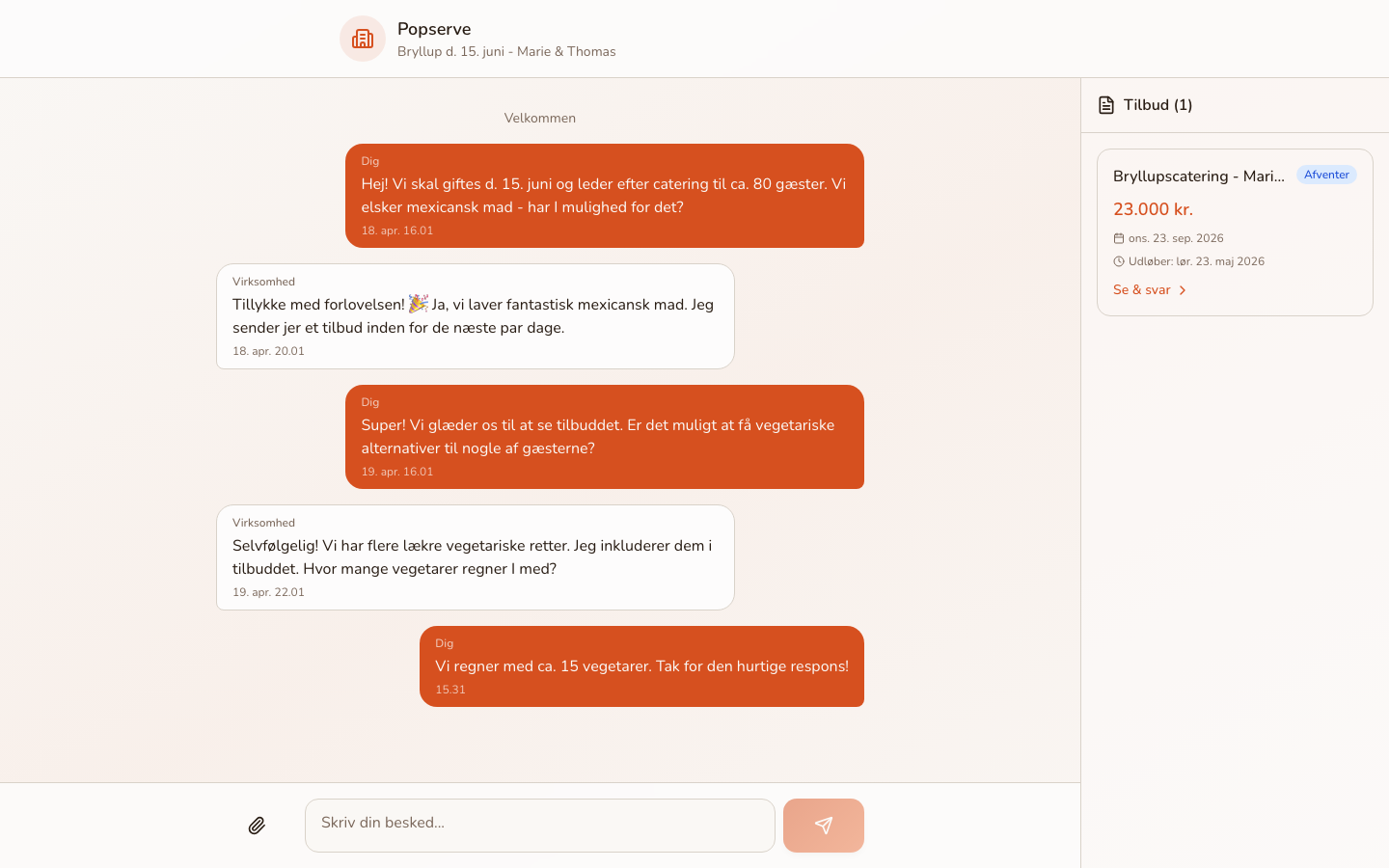
Task: Click the Bryllup d. 15. juni subtitle
Action: tap(506, 52)
